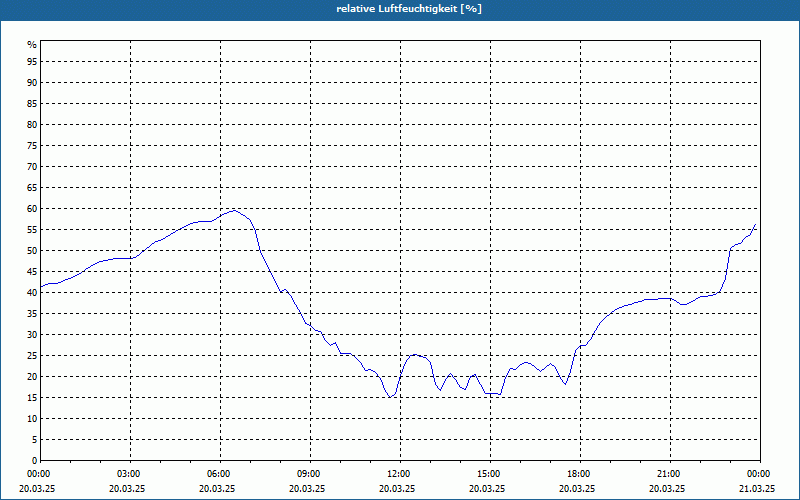Select the y-axis value 90

coord(32,83)
